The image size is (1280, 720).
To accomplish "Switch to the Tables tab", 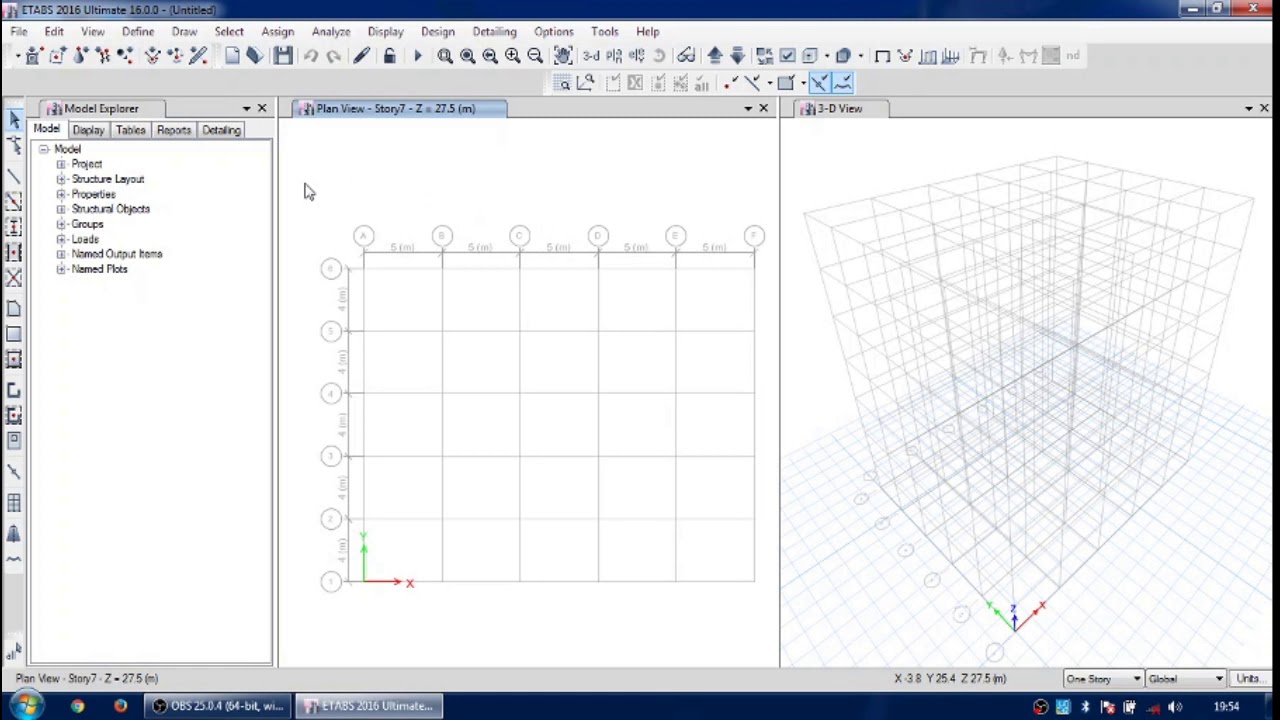I will pos(130,130).
